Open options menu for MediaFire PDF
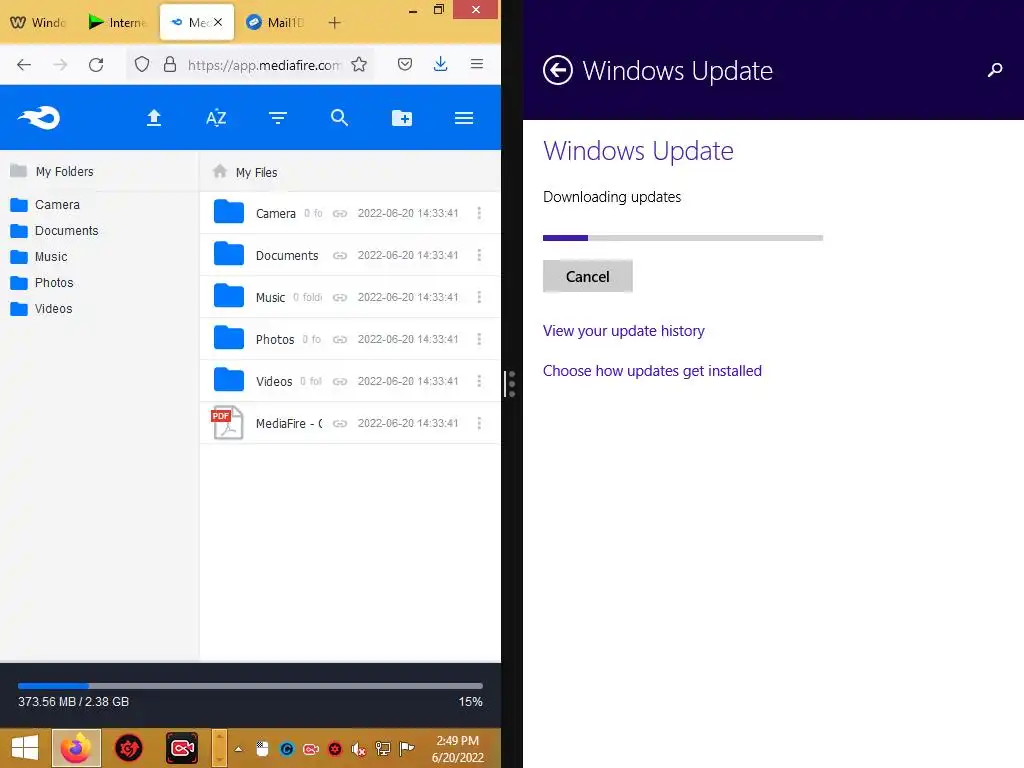The height and width of the screenshot is (768, 1024). tap(479, 423)
